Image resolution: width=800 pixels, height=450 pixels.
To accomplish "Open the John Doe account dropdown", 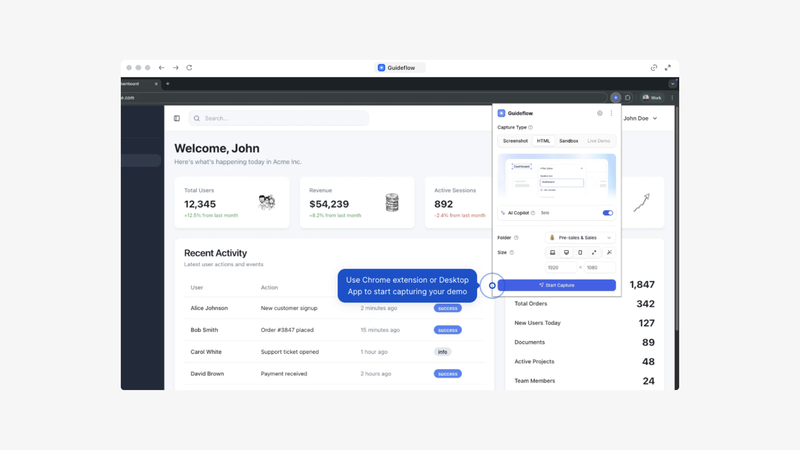I will (x=640, y=118).
